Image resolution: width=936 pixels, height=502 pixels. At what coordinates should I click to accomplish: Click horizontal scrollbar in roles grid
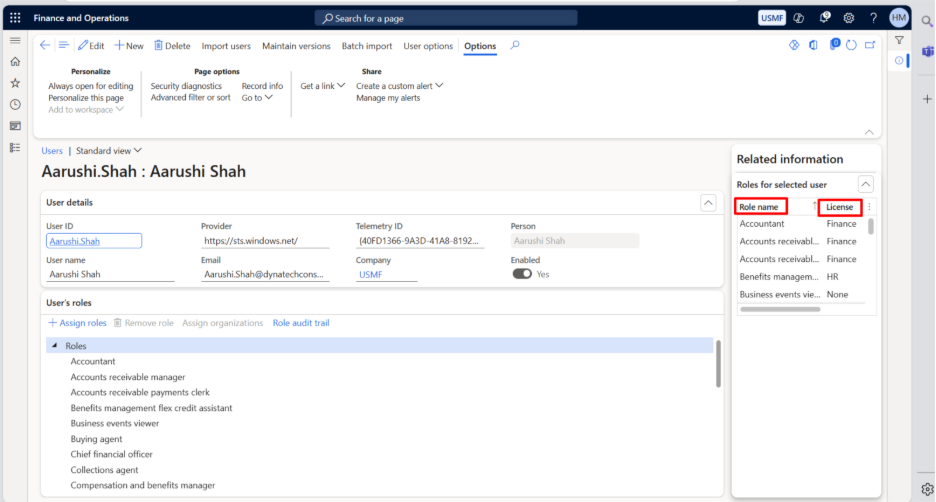pyautogui.click(x=780, y=309)
